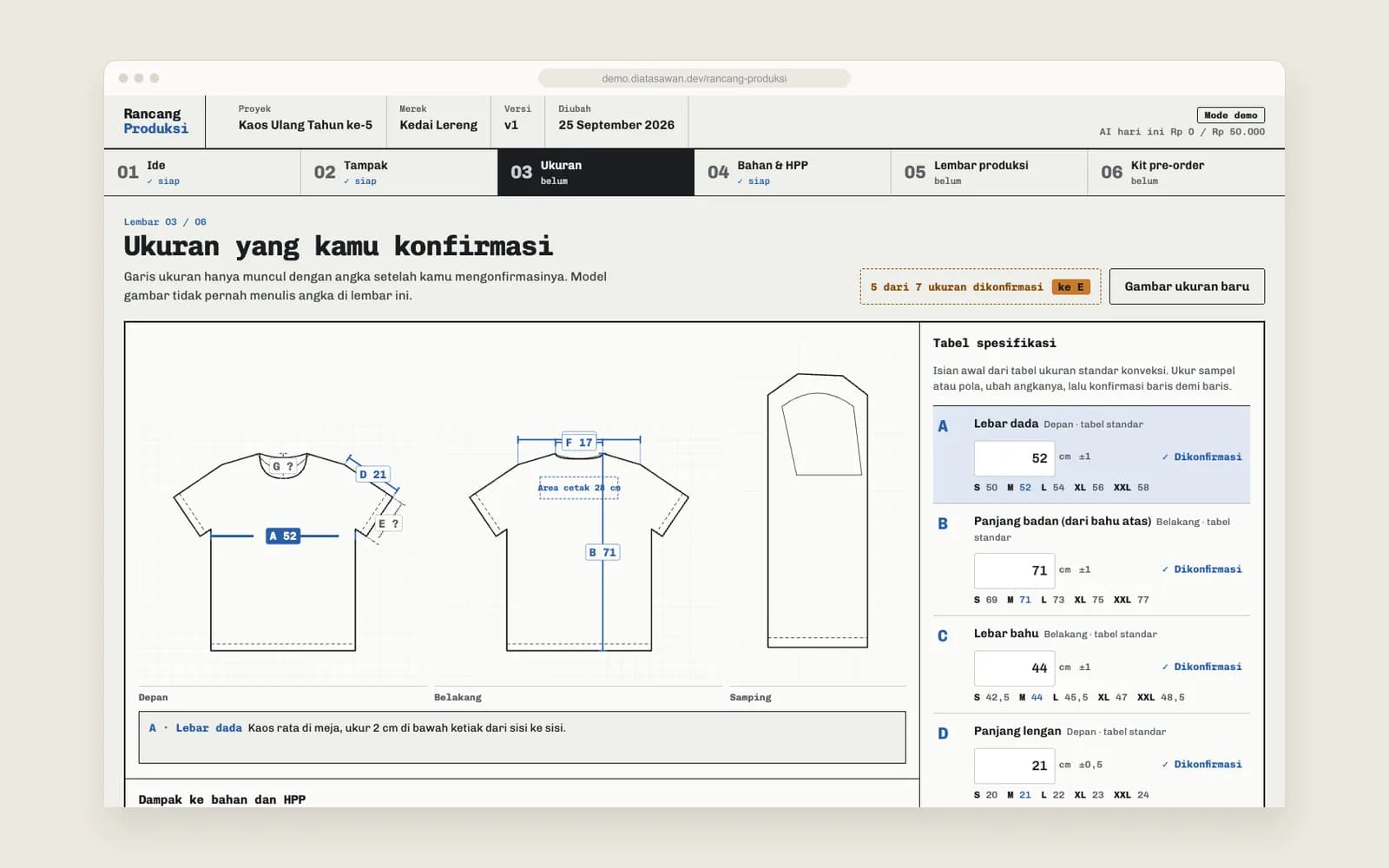Select the G ? neckline marker
The height and width of the screenshot is (868, 1389).
[x=283, y=466]
